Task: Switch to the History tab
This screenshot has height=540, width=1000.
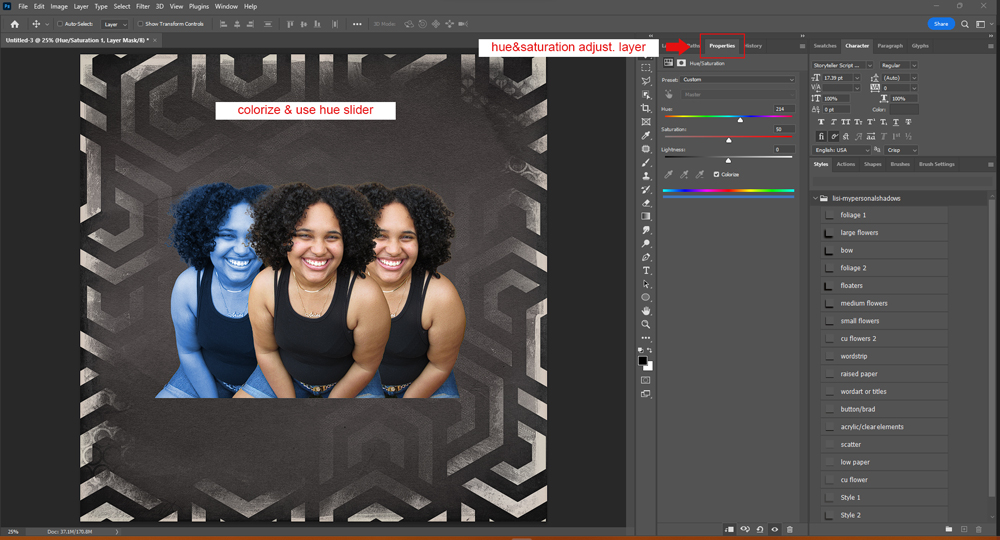Action: tap(753, 46)
